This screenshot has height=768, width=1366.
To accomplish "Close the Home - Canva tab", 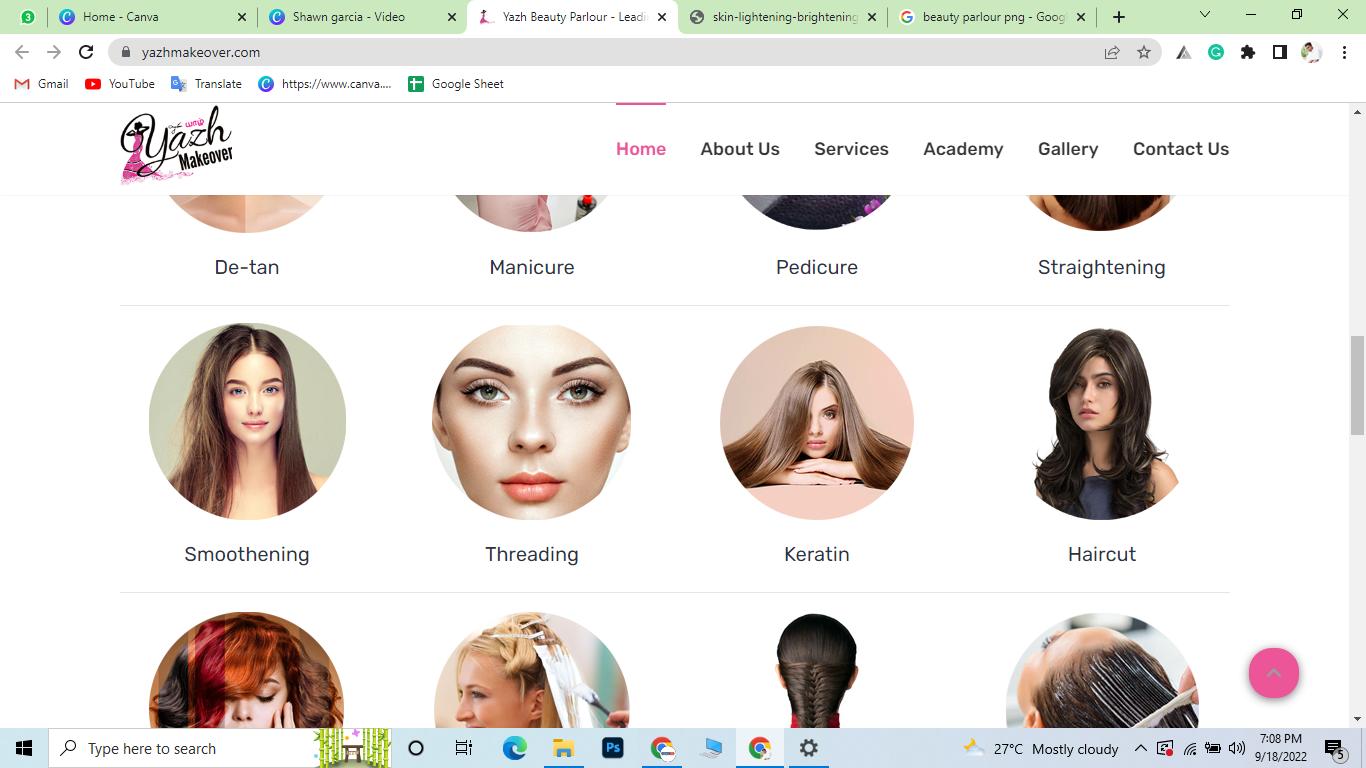I will click(242, 17).
